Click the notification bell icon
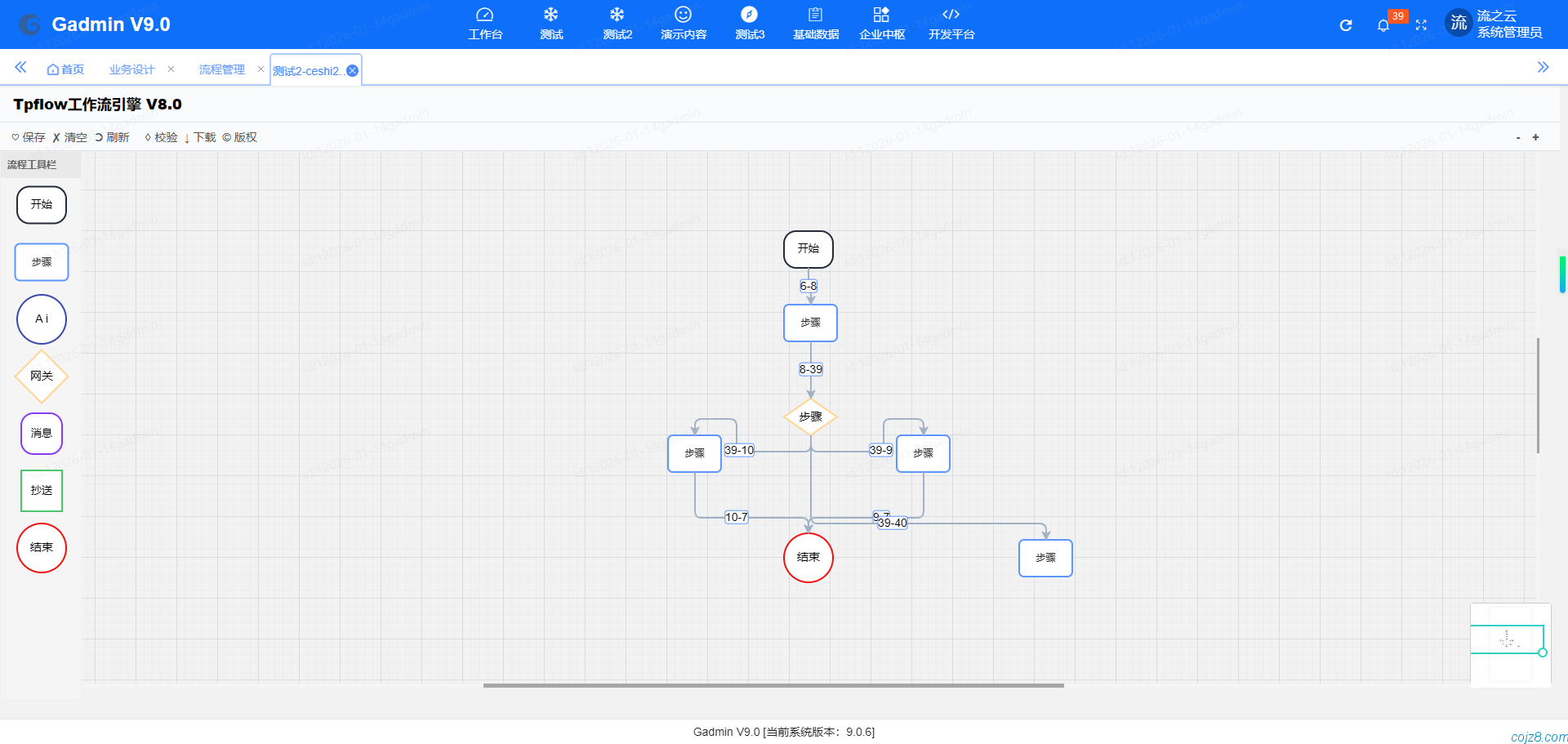This screenshot has width=1568, height=744. (1383, 25)
